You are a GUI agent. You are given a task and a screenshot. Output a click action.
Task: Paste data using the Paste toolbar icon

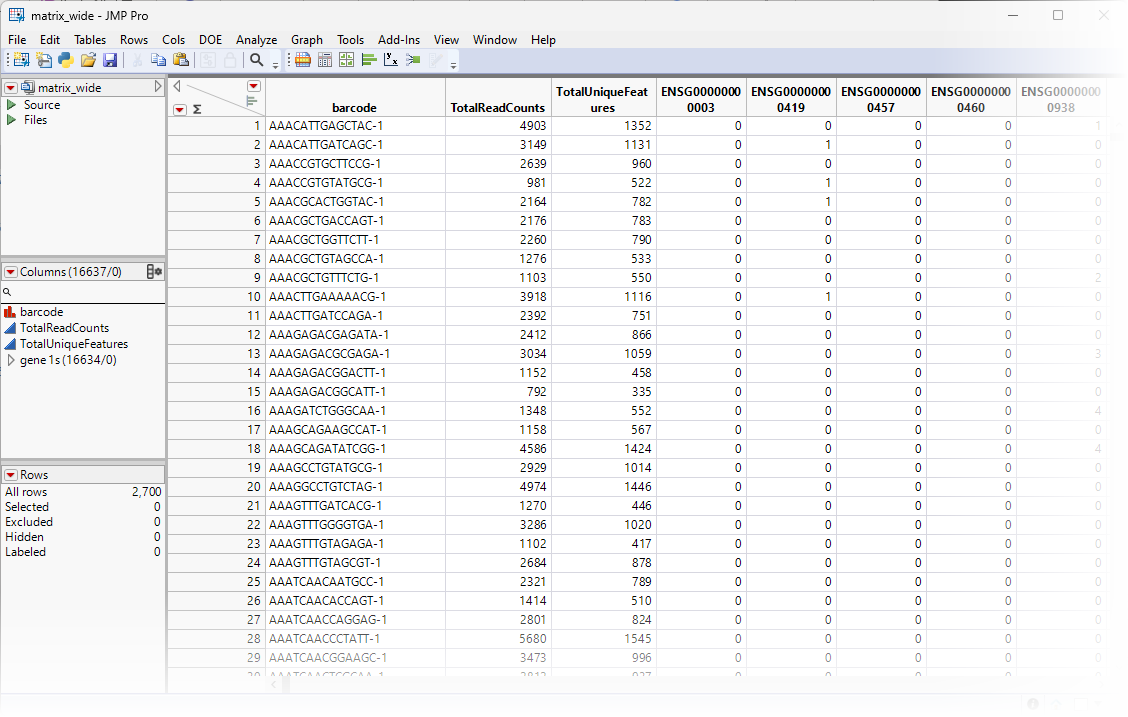pyautogui.click(x=181, y=60)
